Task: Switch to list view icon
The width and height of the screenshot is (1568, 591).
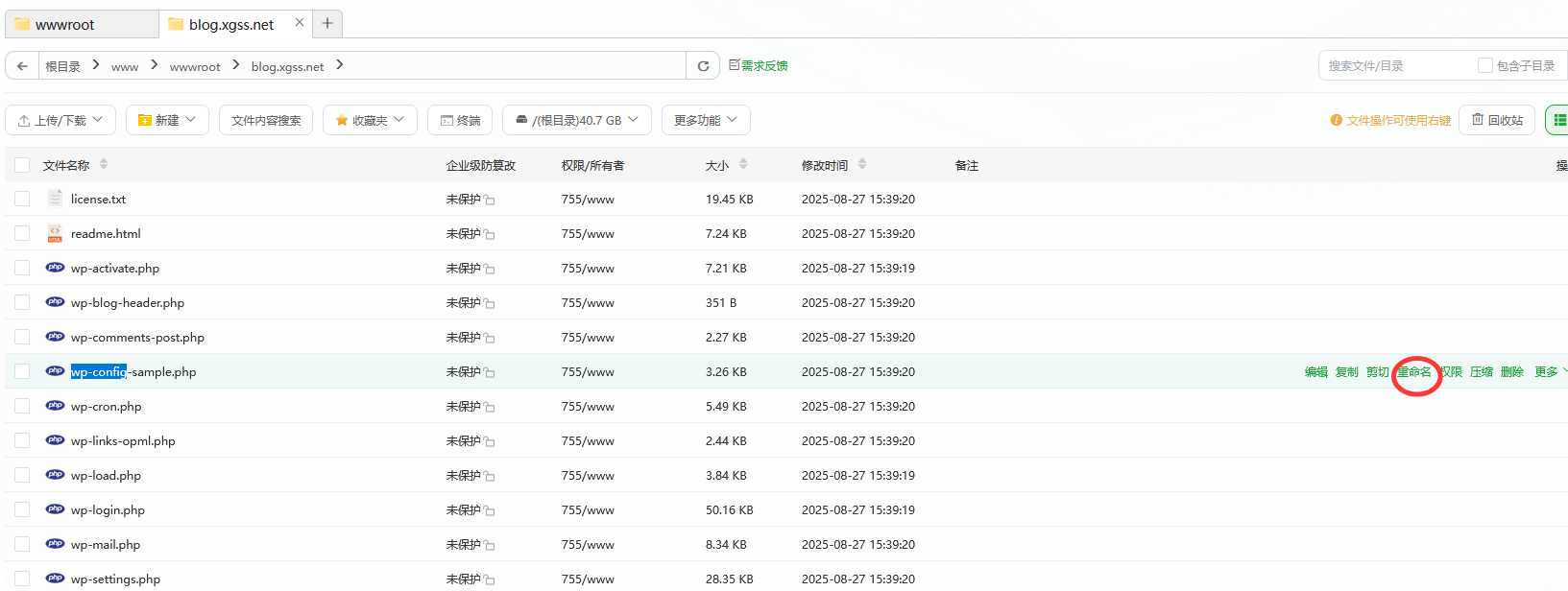Action: pyautogui.click(x=1558, y=120)
